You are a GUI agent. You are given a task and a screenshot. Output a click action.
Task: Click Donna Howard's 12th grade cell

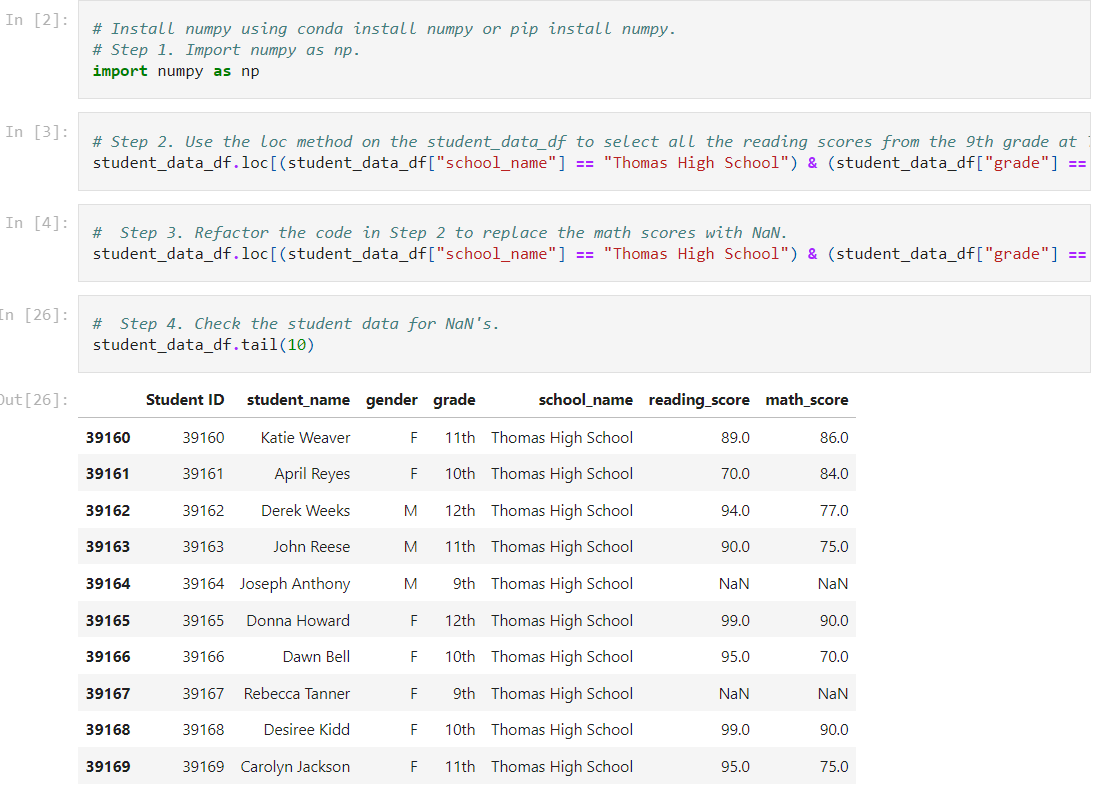coord(460,621)
